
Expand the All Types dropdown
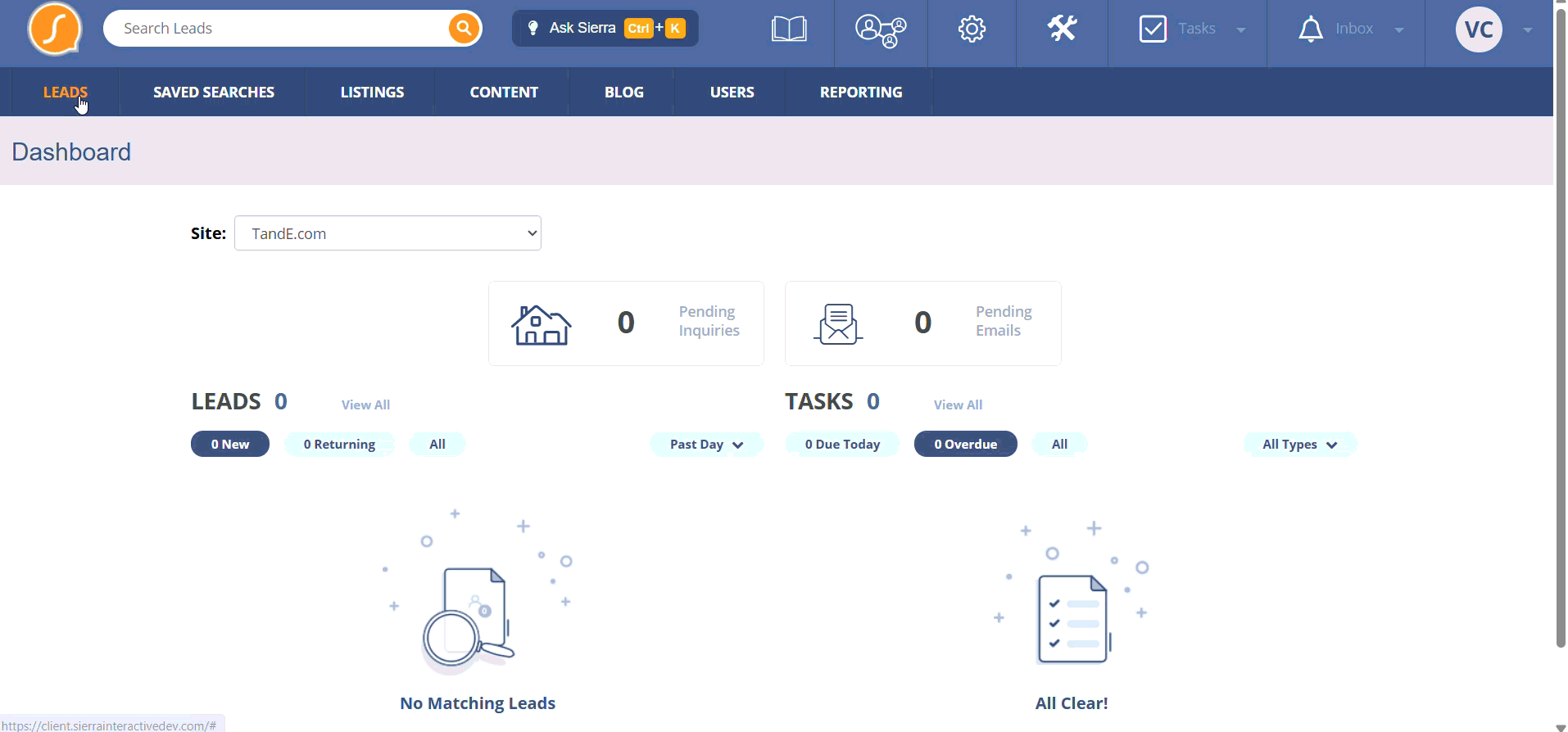click(x=1300, y=444)
